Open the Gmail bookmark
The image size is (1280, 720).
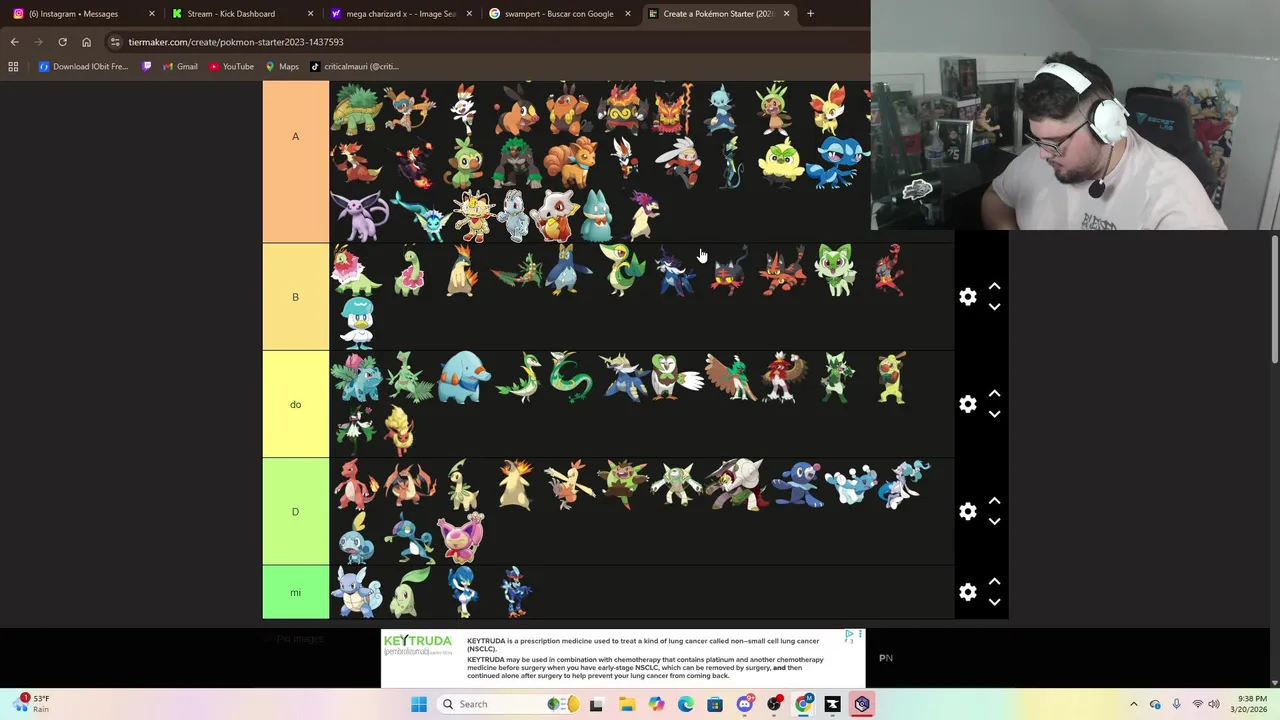click(x=180, y=67)
